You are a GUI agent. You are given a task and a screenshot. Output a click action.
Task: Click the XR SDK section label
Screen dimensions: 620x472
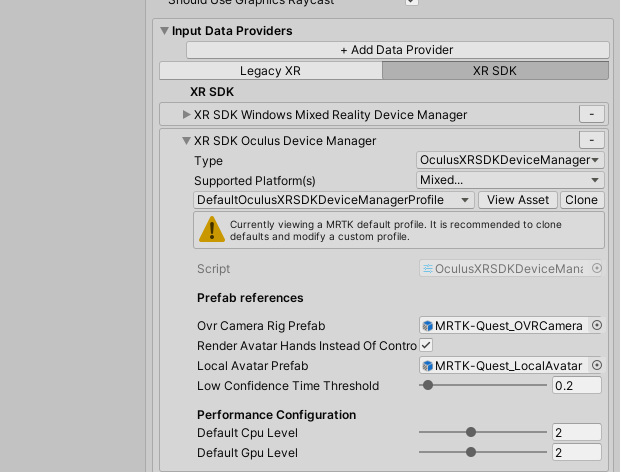(212, 92)
